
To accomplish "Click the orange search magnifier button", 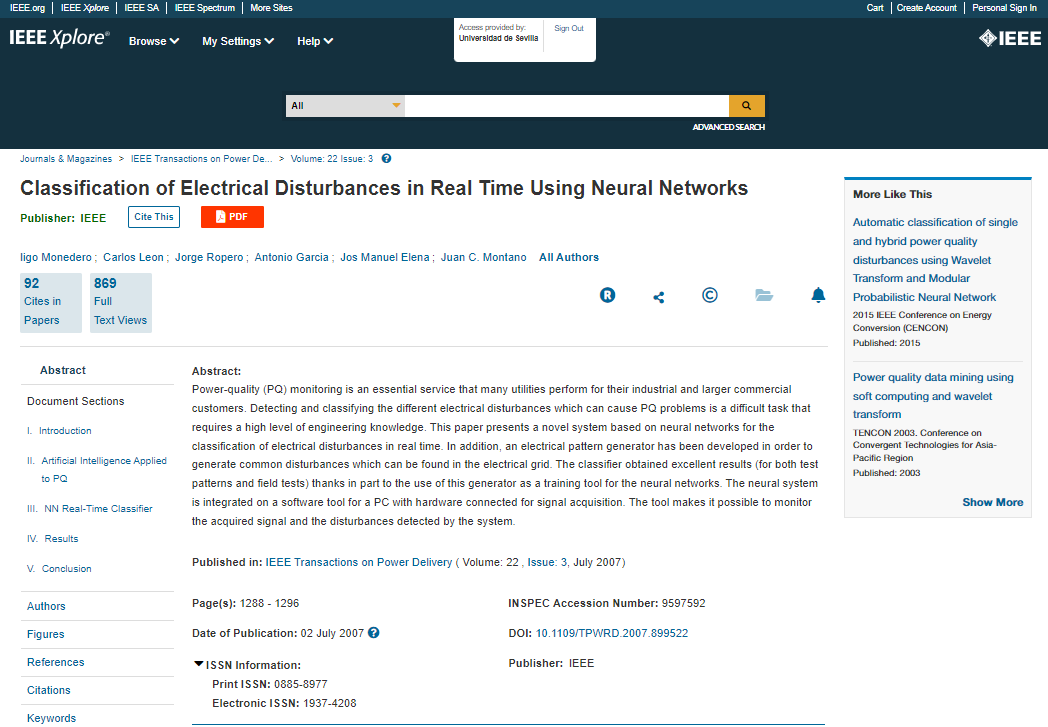I will (x=746, y=106).
